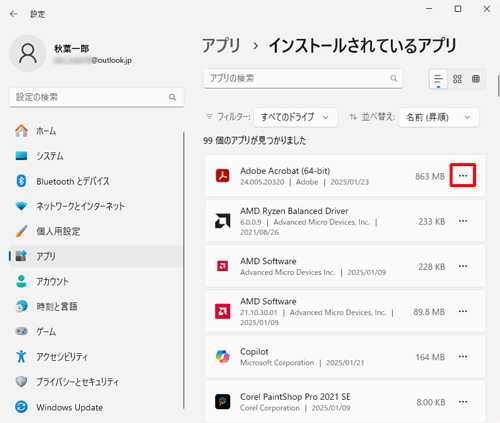Image resolution: width=500 pixels, height=423 pixels.
Task: Open Windows Update settings
Action: click(x=96, y=407)
